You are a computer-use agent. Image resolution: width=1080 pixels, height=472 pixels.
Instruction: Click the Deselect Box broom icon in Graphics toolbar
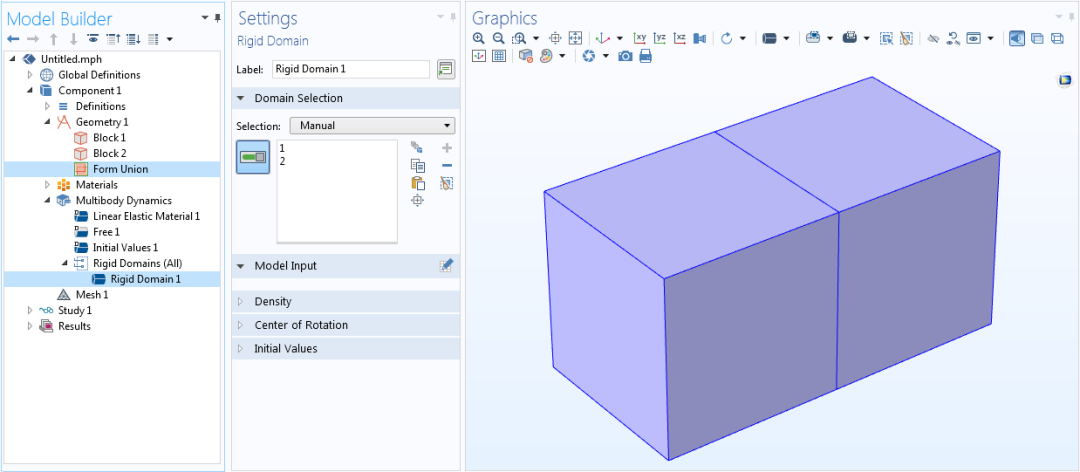pos(906,39)
